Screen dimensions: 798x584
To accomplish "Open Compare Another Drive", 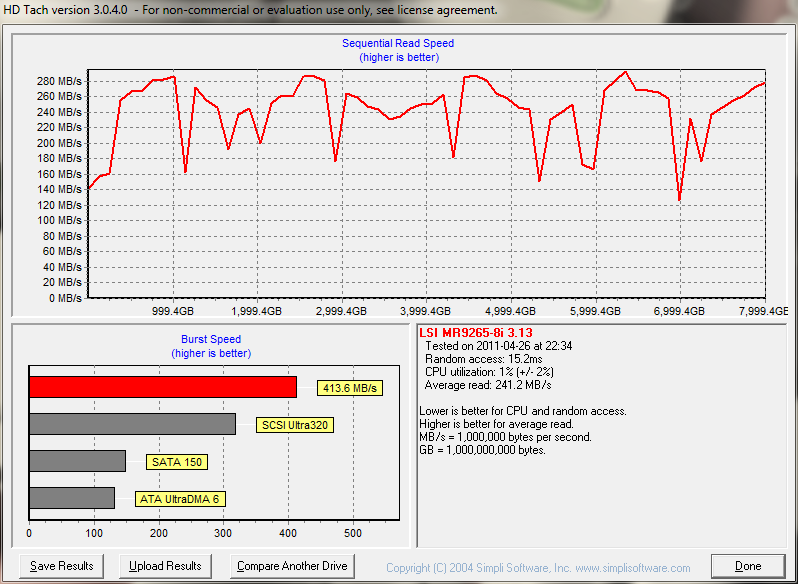I will [292, 566].
